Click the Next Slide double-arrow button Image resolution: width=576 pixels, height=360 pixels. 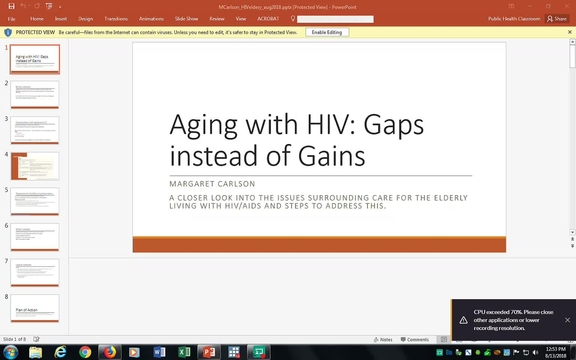coord(572,246)
